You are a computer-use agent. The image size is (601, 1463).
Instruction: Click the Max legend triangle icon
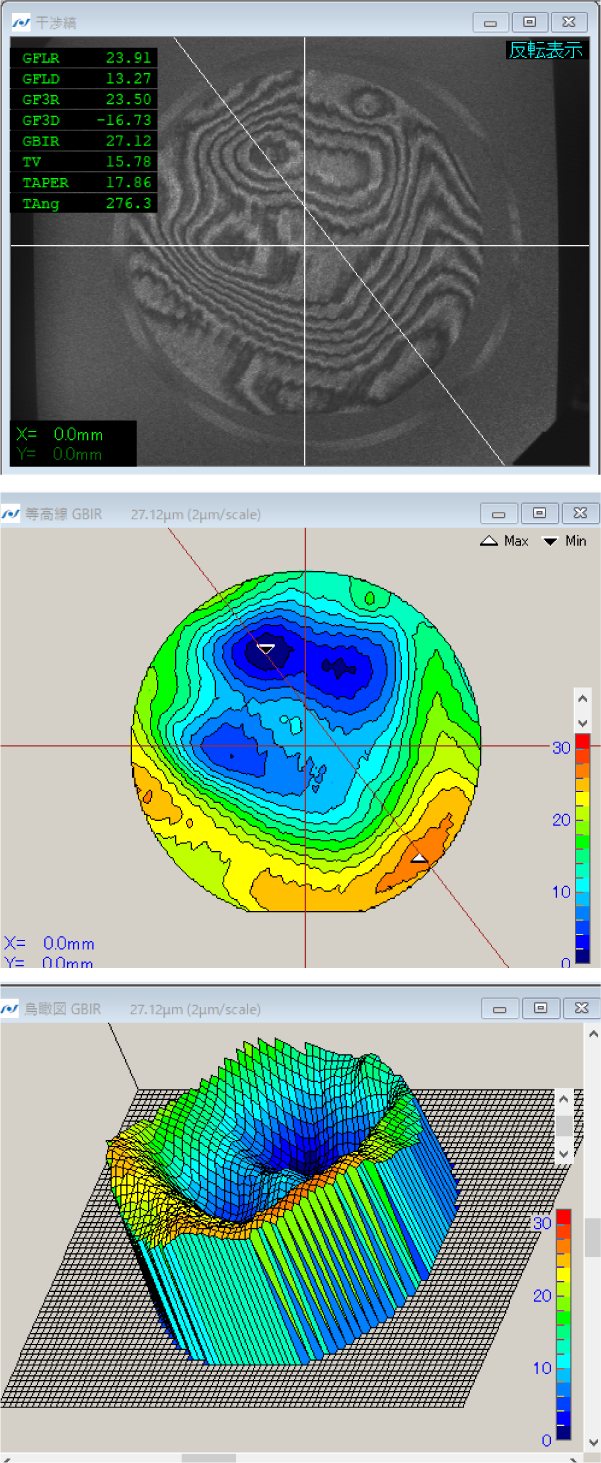pos(489,541)
